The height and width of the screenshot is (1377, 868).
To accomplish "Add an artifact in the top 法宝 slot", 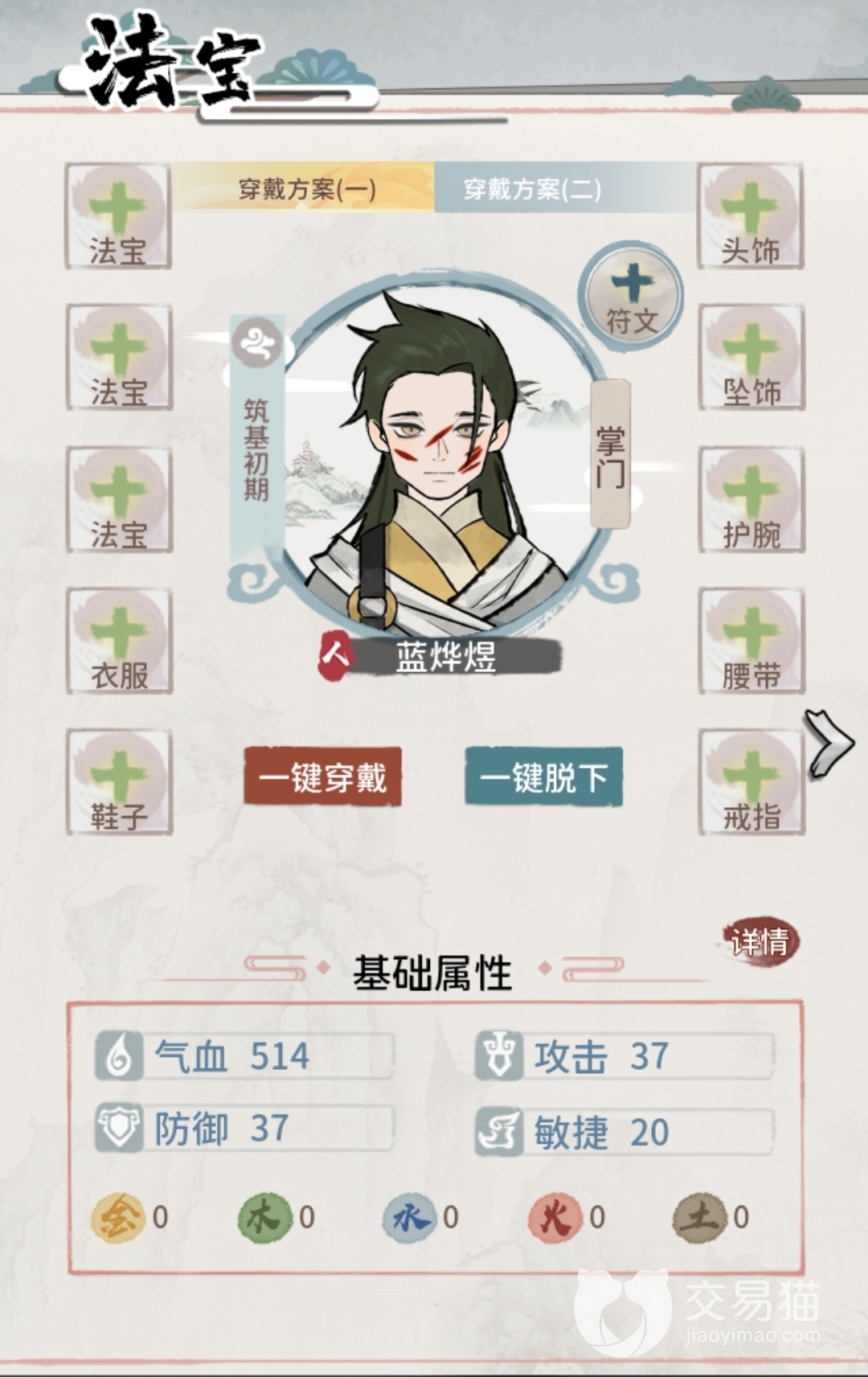I will 119,216.
